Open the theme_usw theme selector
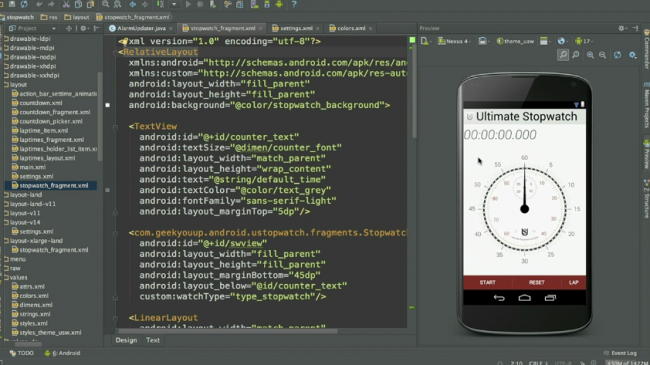The width and height of the screenshot is (650, 365). (x=515, y=41)
